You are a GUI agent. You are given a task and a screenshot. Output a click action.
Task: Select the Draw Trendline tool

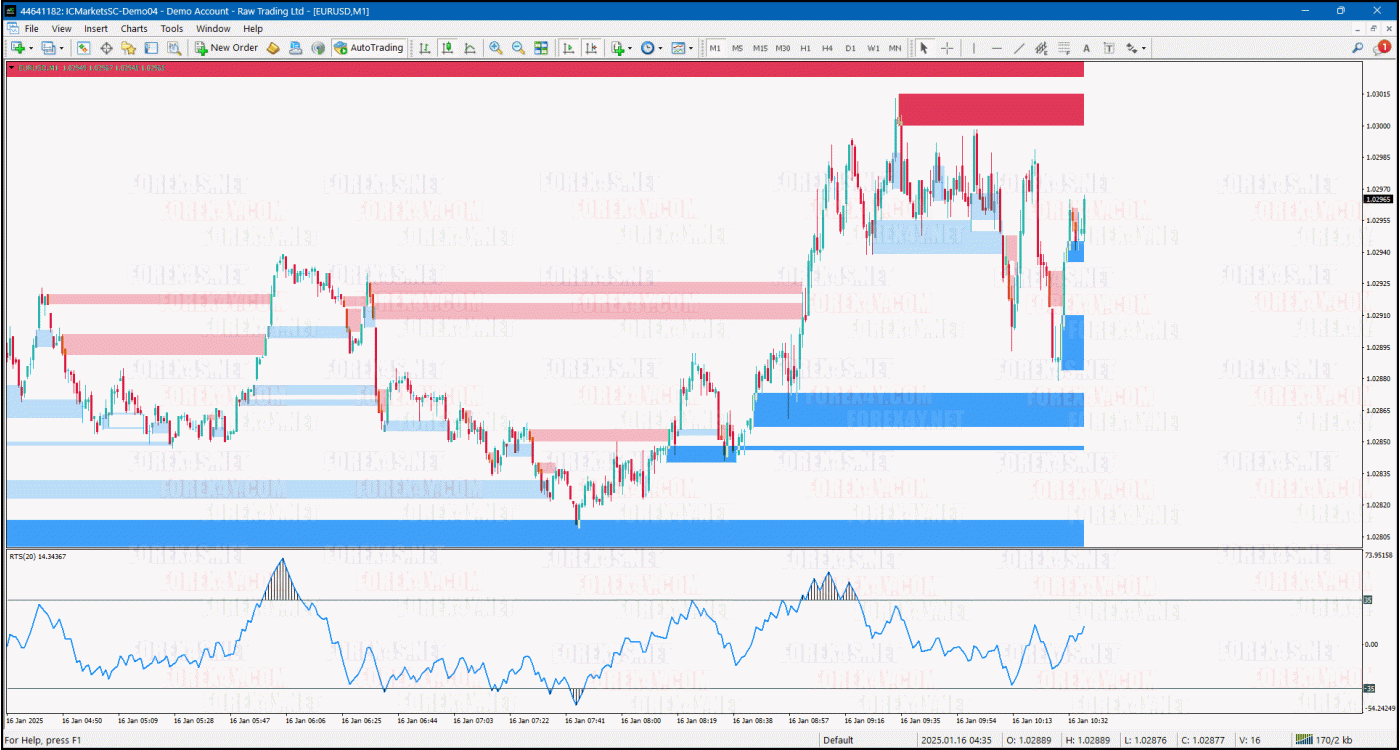coord(1019,48)
